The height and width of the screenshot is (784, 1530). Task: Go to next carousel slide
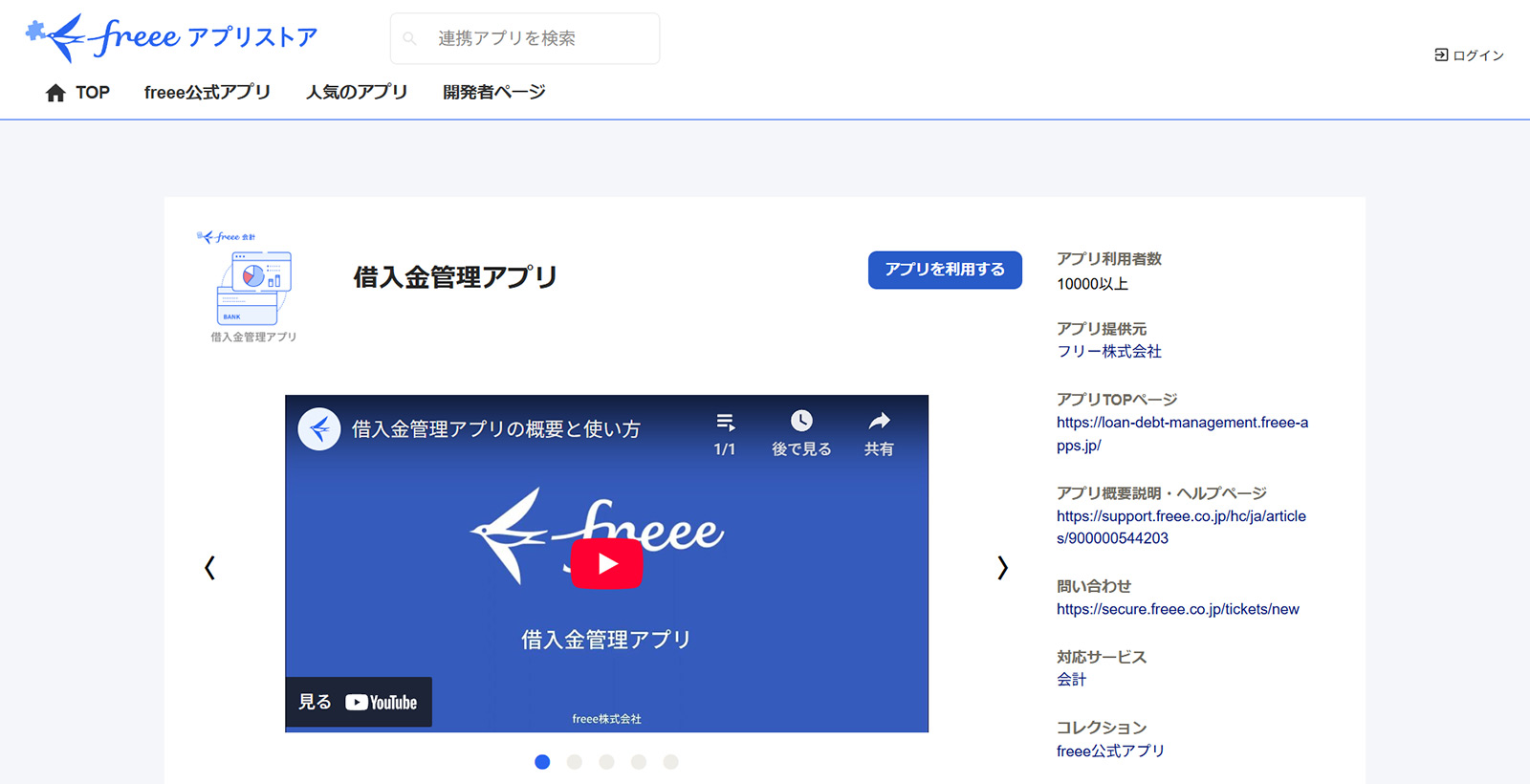point(1002,568)
